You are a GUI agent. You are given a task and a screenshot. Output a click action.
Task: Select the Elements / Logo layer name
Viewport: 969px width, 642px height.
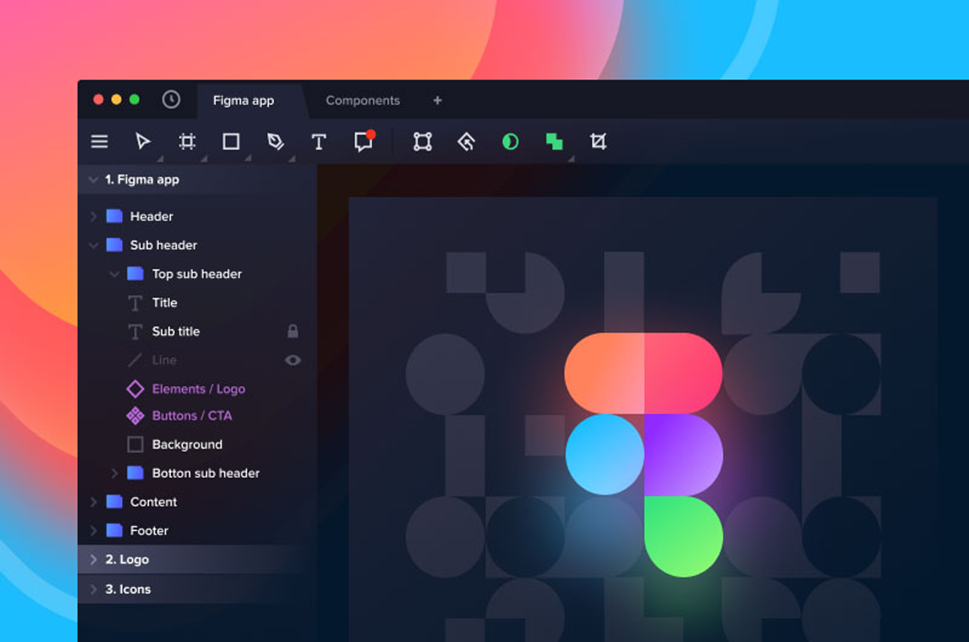[x=198, y=389]
